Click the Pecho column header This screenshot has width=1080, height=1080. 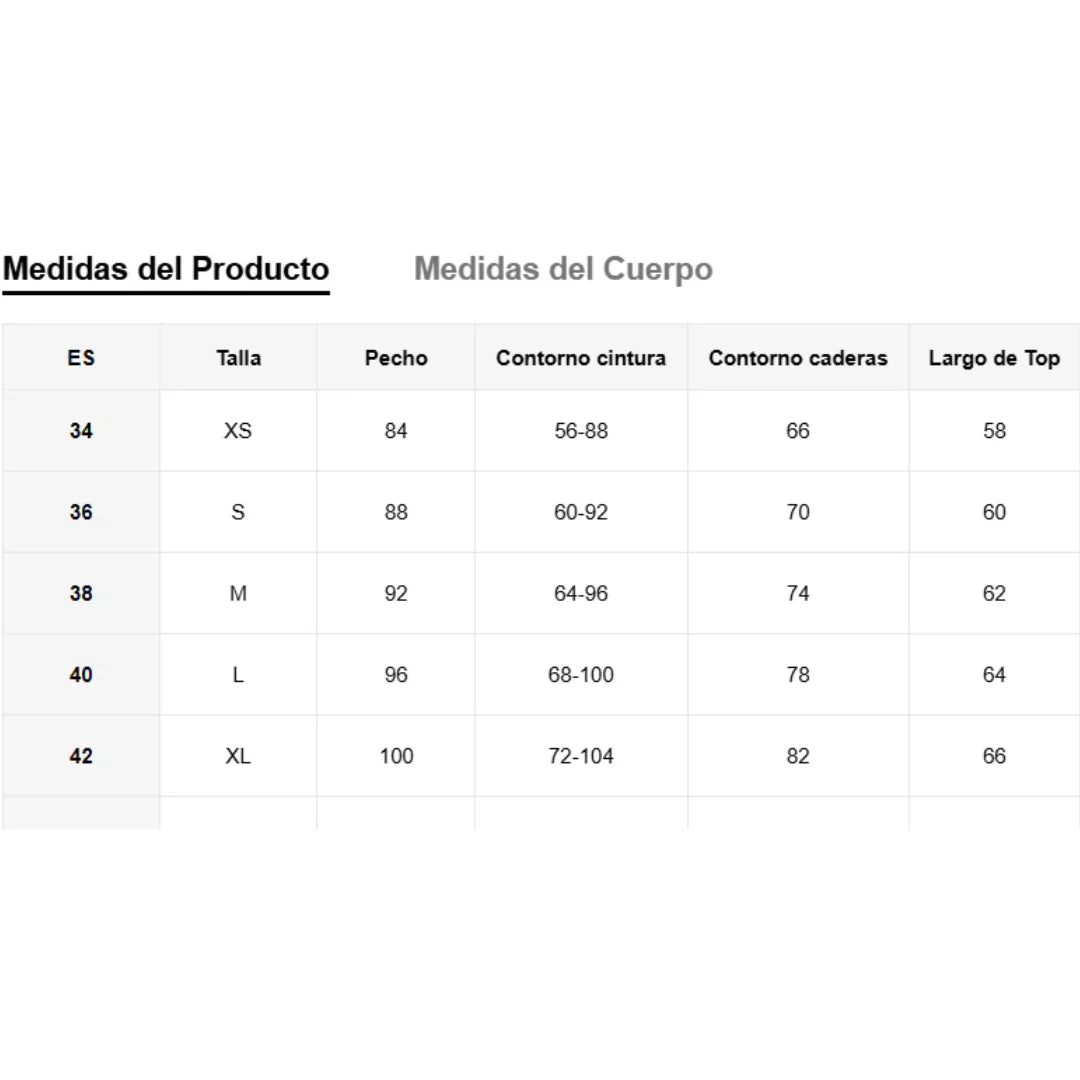click(x=396, y=358)
